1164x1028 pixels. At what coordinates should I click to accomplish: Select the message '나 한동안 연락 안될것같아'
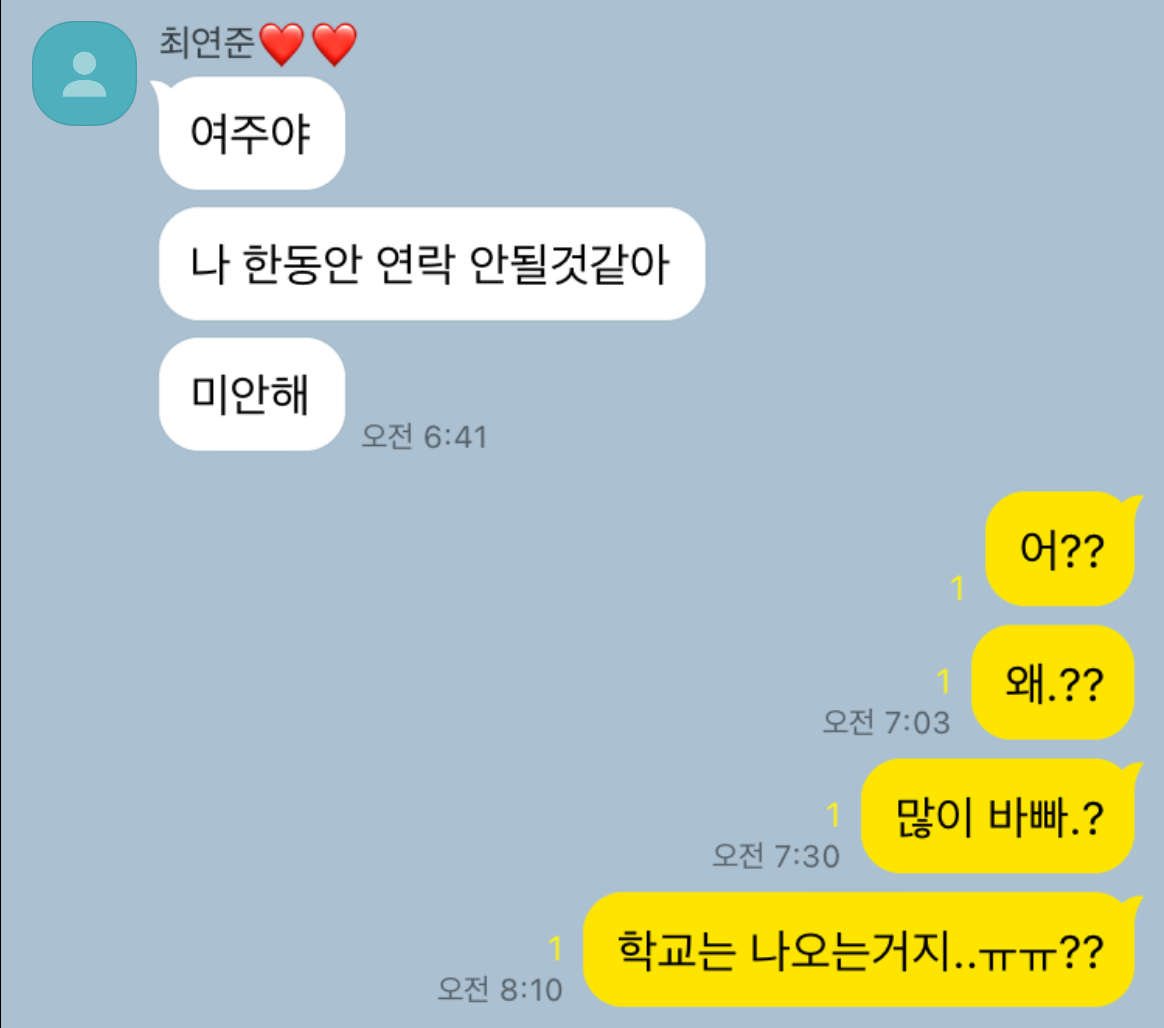click(432, 264)
